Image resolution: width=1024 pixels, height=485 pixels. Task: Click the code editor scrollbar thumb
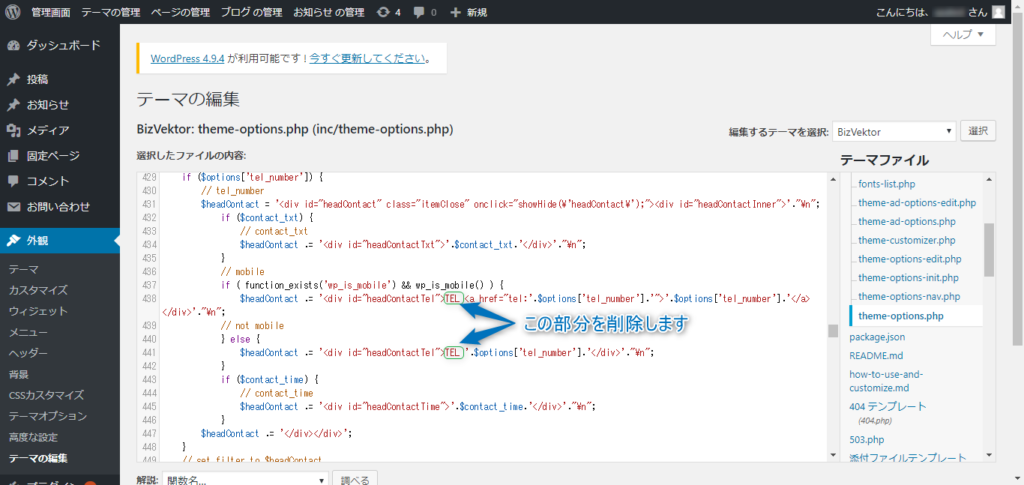coord(833,331)
